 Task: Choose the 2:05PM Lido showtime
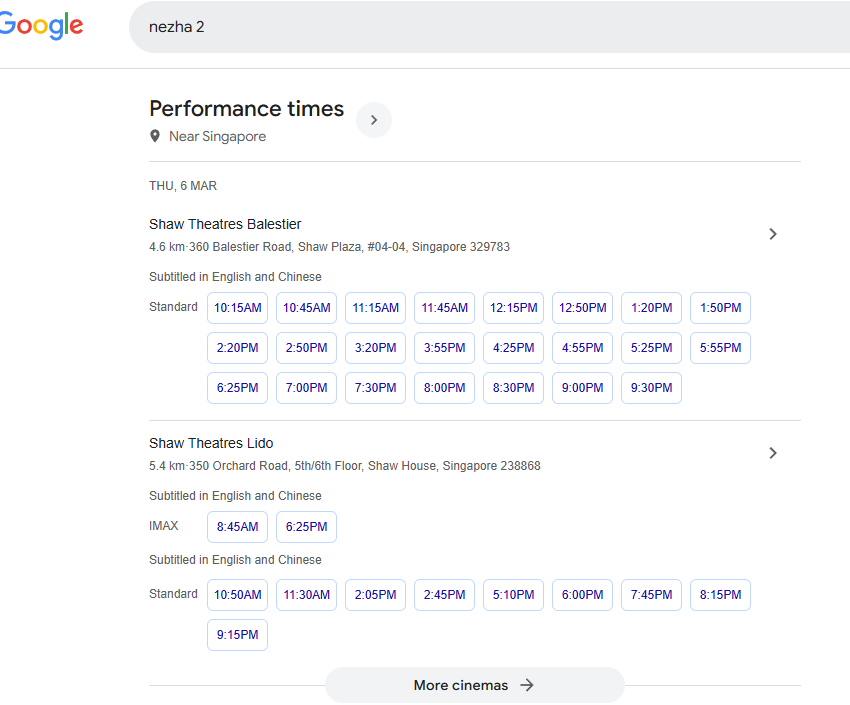point(375,595)
